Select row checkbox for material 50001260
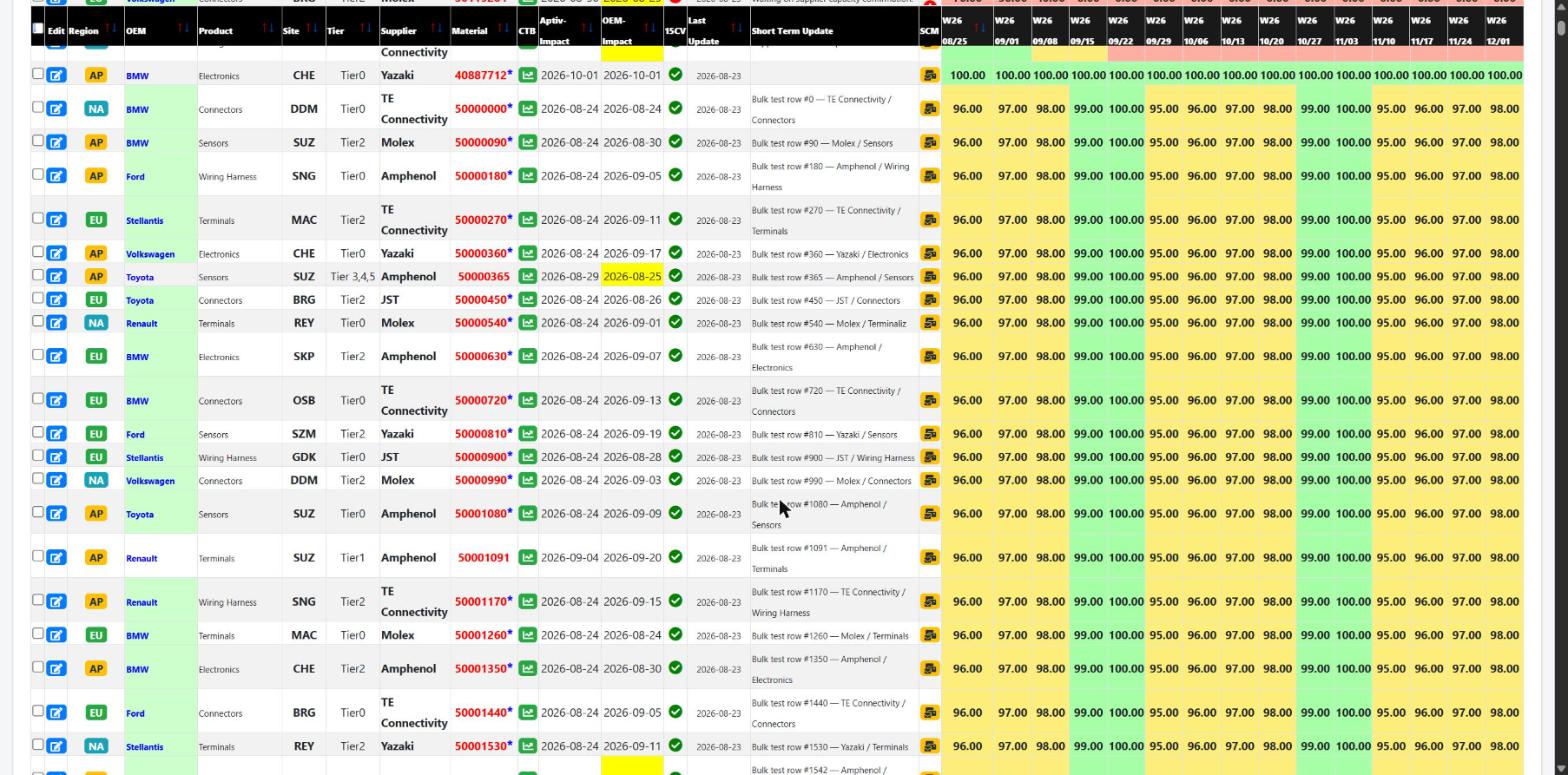1568x775 pixels. pos(38,634)
